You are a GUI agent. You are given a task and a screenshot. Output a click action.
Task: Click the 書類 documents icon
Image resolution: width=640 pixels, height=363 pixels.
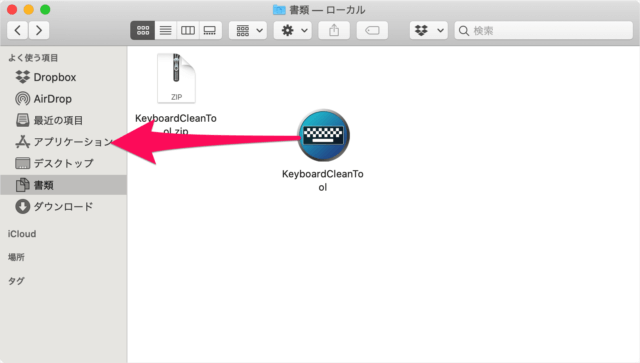[22, 185]
